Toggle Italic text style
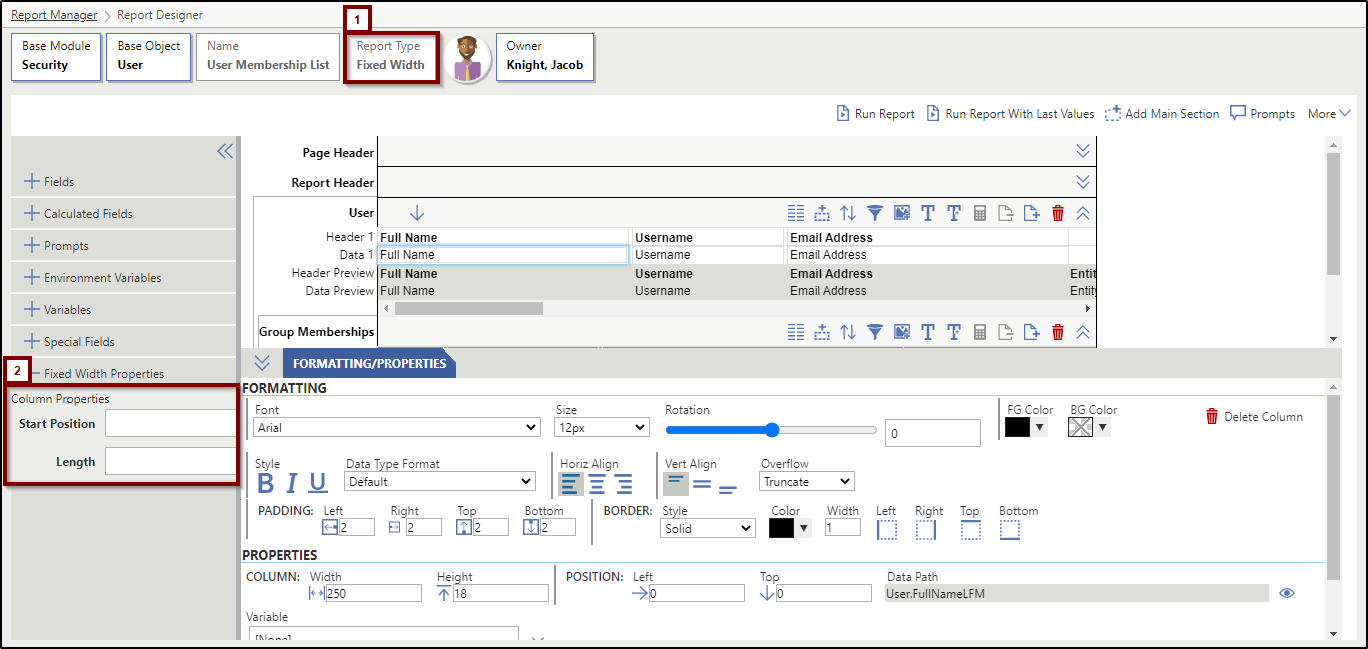 coord(292,483)
